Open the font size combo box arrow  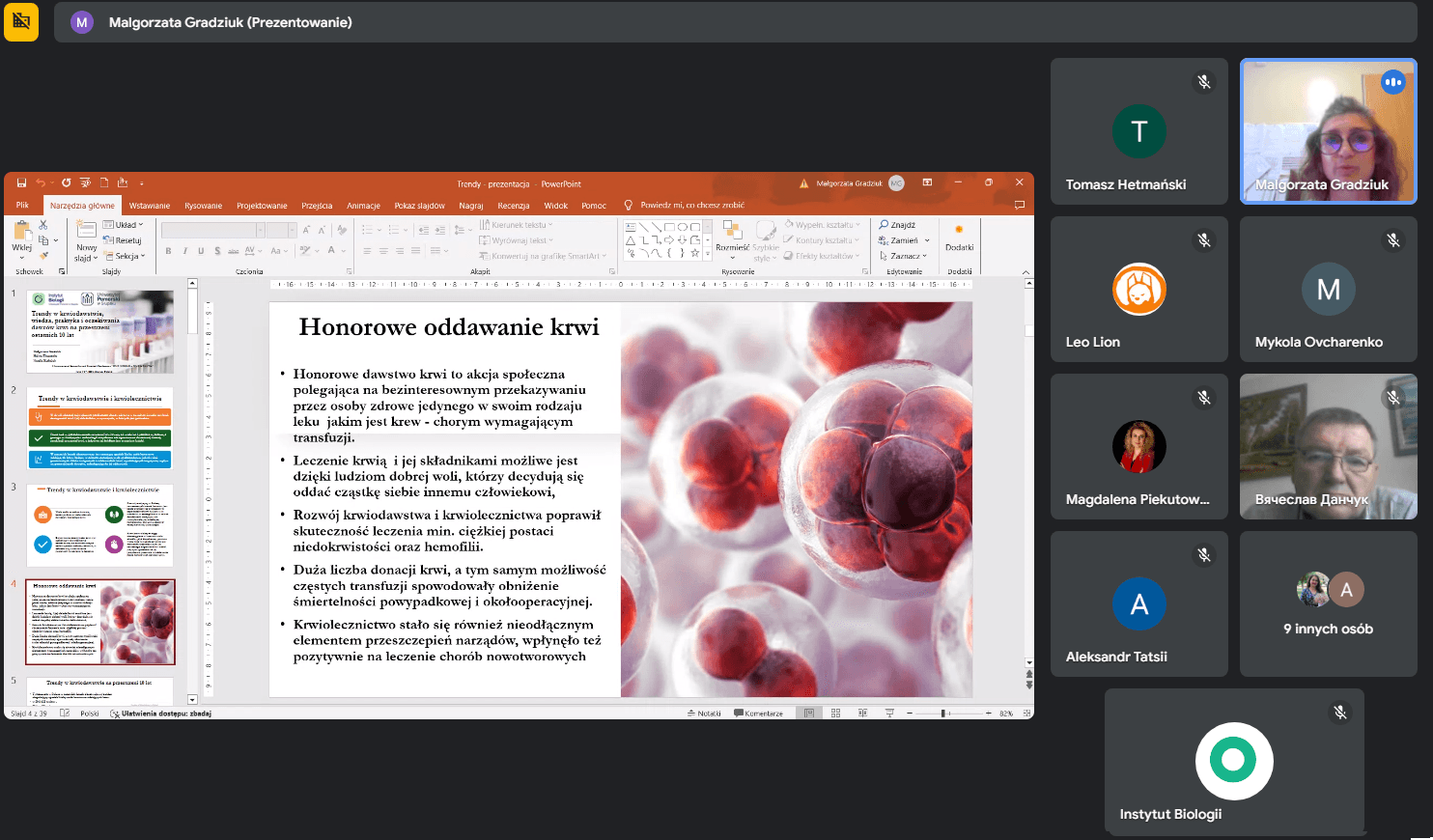click(x=292, y=230)
